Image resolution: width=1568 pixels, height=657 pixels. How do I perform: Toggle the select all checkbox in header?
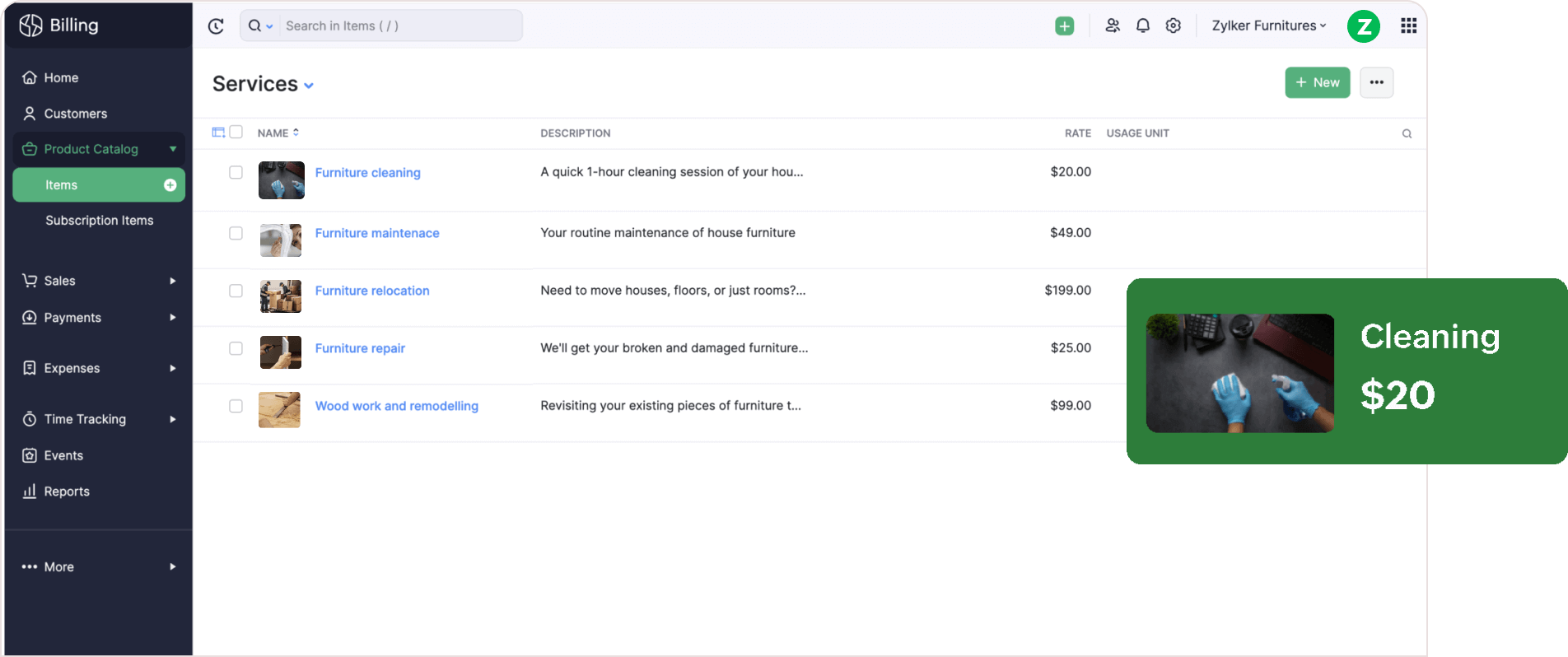(x=236, y=132)
